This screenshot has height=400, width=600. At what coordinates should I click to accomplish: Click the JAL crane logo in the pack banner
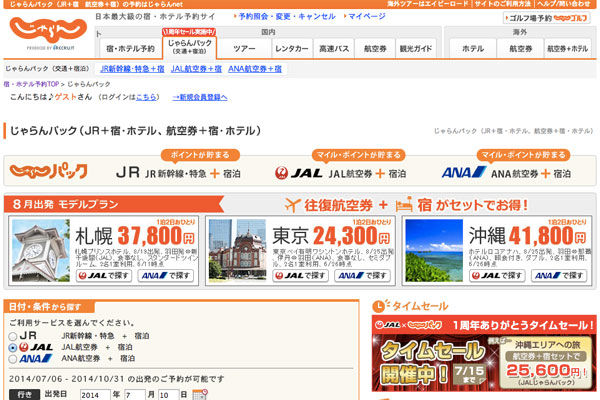click(281, 173)
